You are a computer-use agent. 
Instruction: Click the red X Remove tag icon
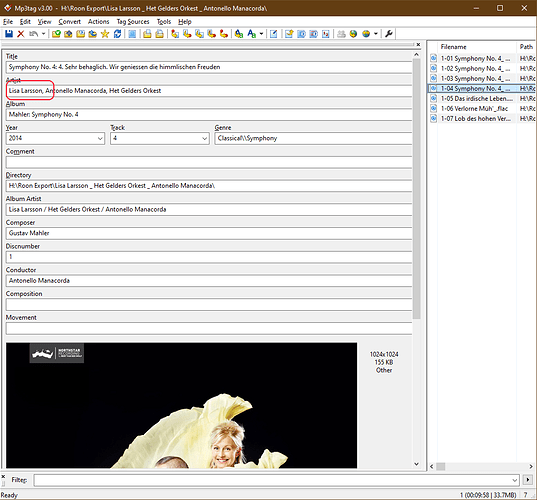pyautogui.click(x=21, y=34)
